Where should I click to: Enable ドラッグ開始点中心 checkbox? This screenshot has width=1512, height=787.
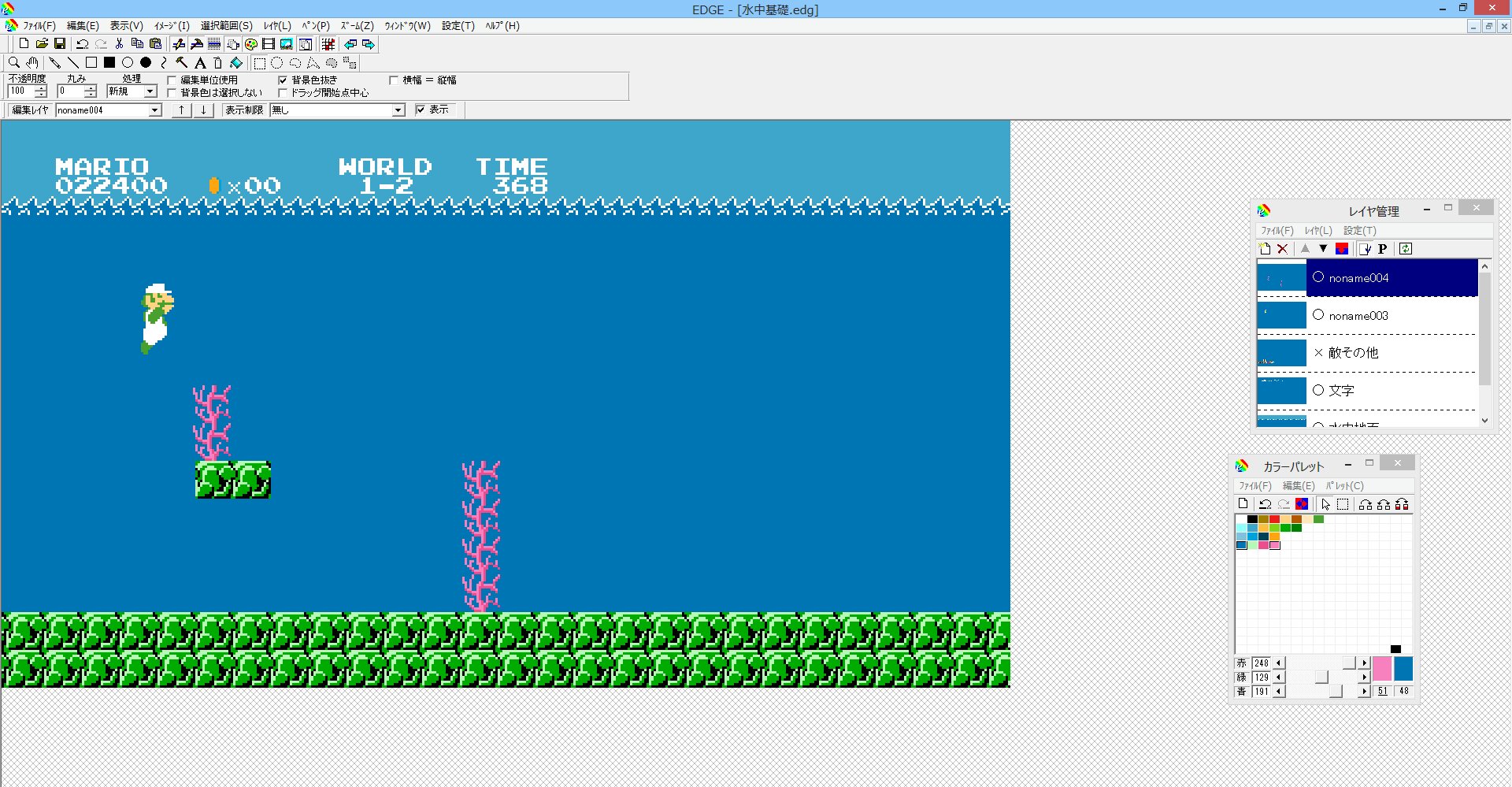tap(283, 93)
